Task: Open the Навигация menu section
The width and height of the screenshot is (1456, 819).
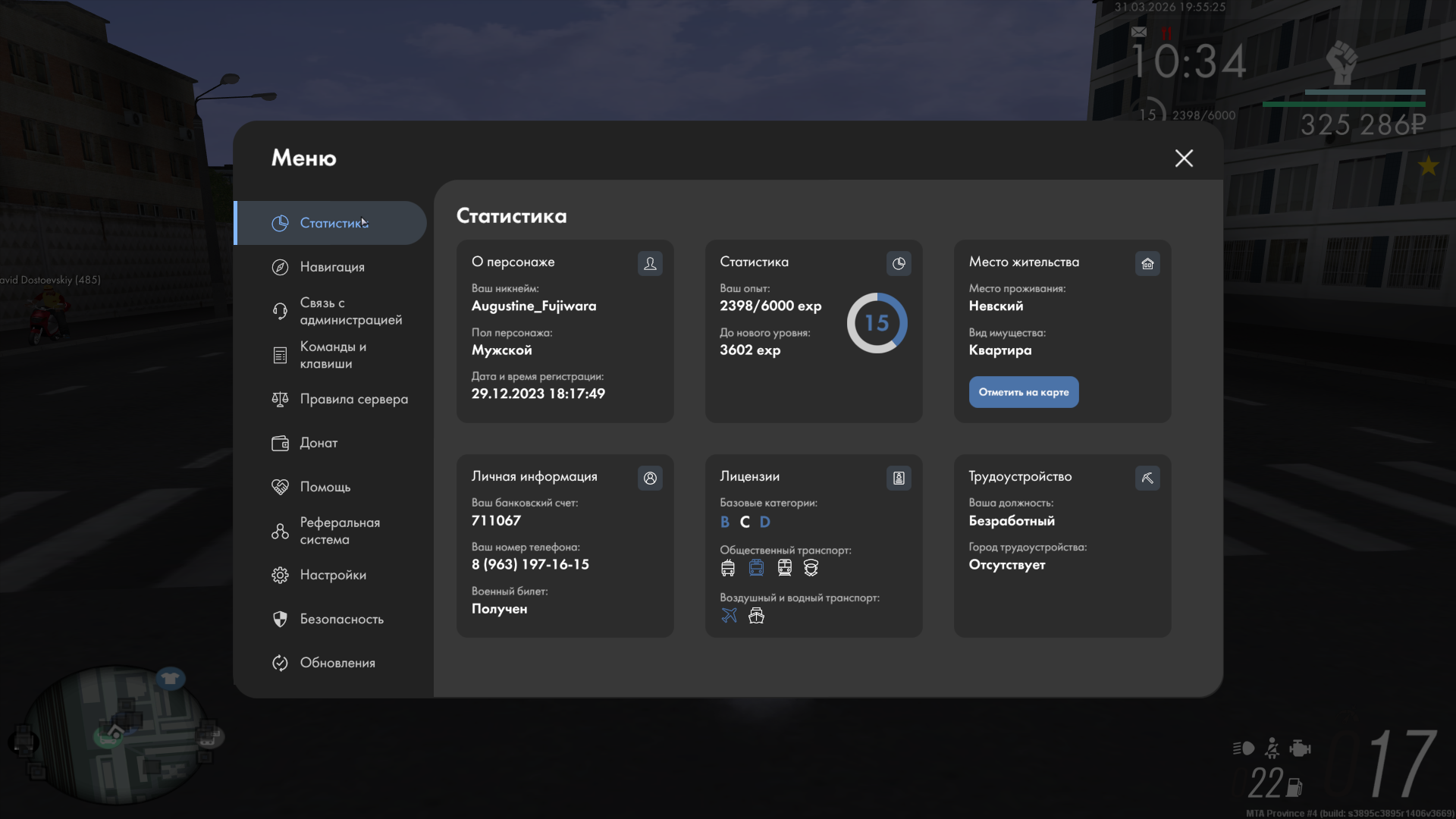Action: click(x=331, y=267)
